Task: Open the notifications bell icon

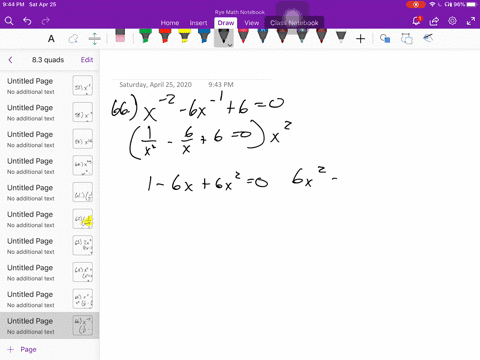Action: (416, 21)
